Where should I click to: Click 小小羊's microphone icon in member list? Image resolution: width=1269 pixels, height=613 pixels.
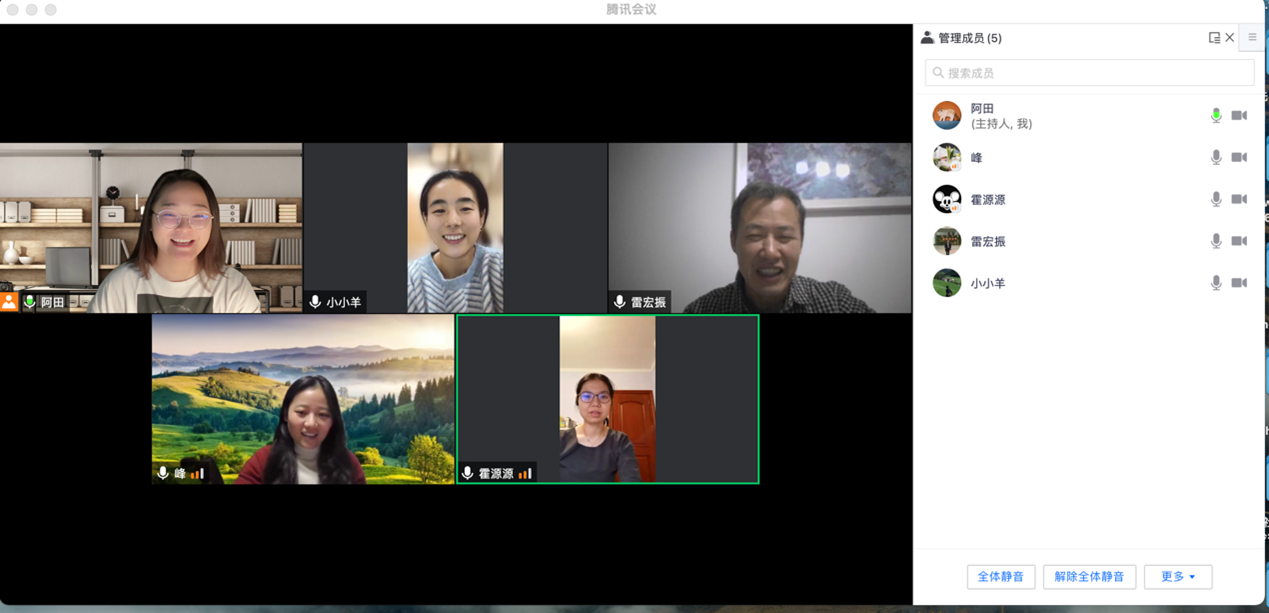pos(1216,284)
